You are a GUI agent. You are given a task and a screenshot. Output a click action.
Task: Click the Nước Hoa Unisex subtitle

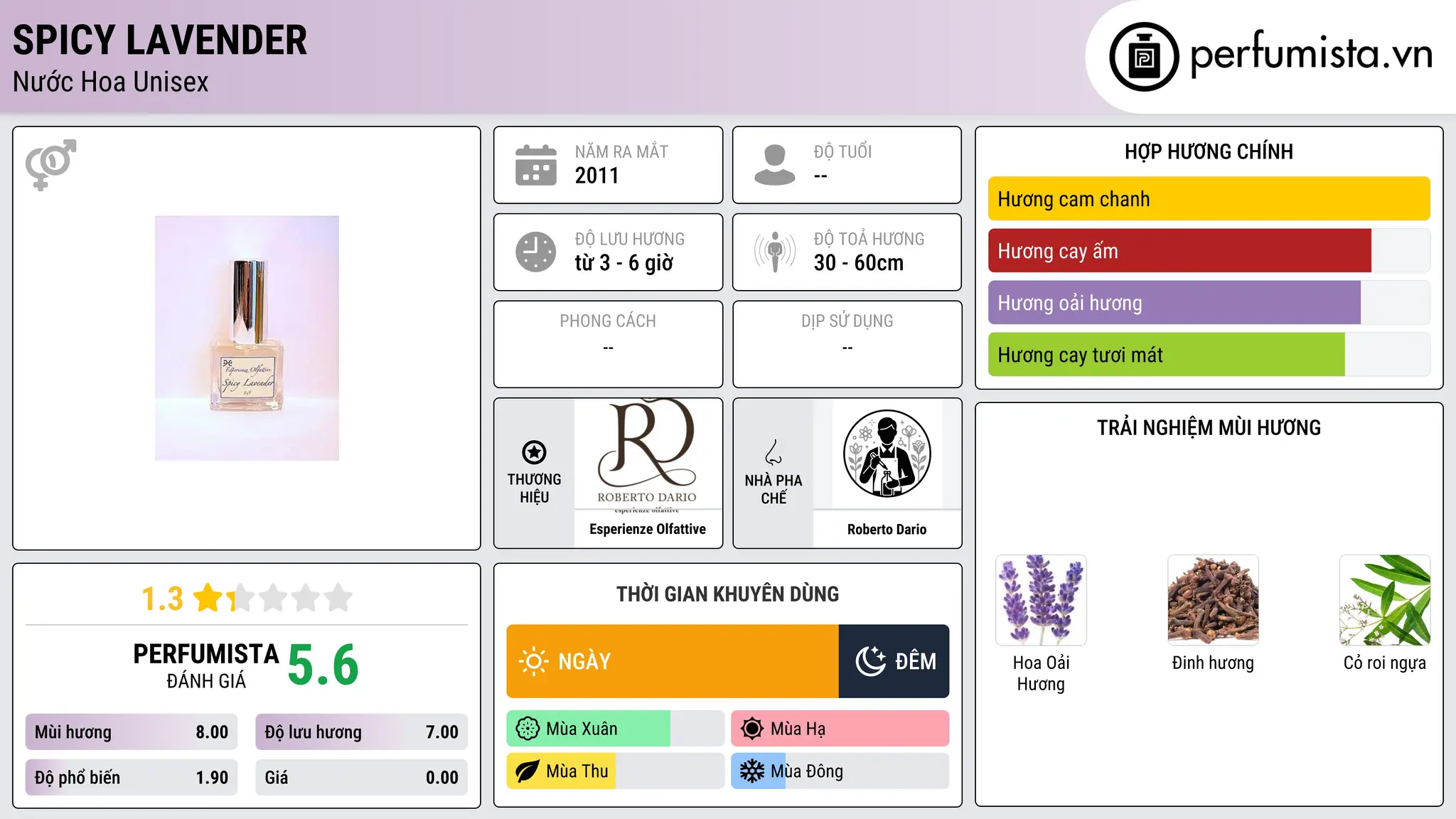[x=111, y=82]
